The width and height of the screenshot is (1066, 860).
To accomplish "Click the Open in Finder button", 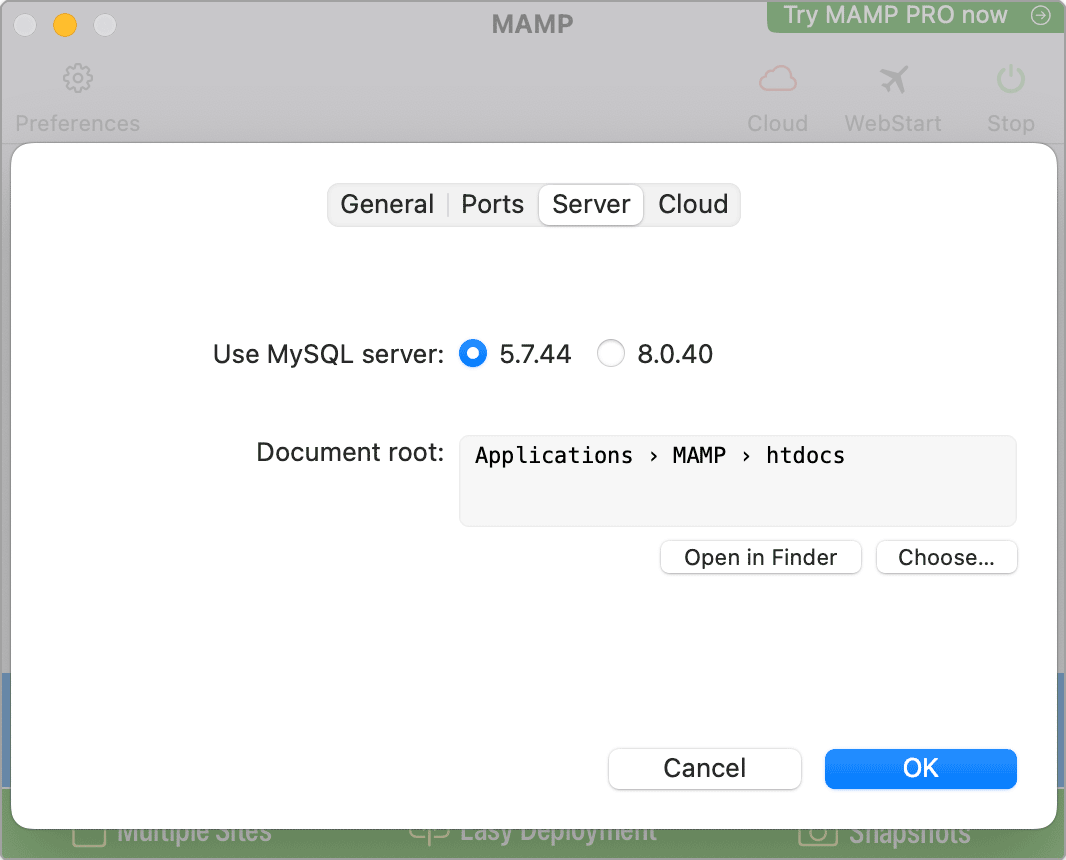I will tap(761, 557).
